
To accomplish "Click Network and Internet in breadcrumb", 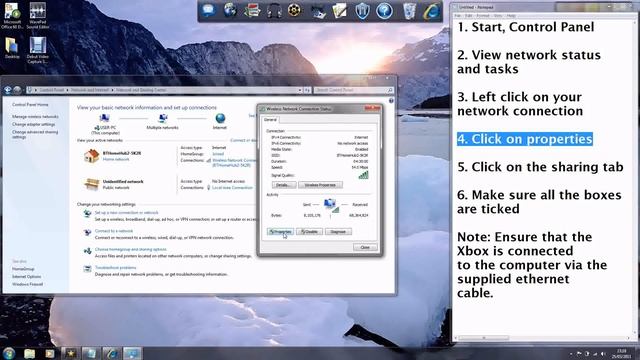I will (90, 90).
